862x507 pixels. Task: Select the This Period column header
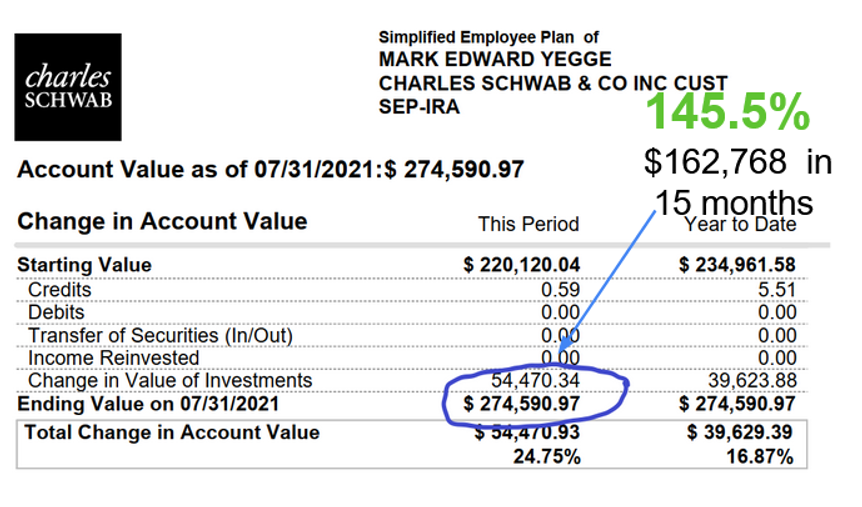[528, 224]
